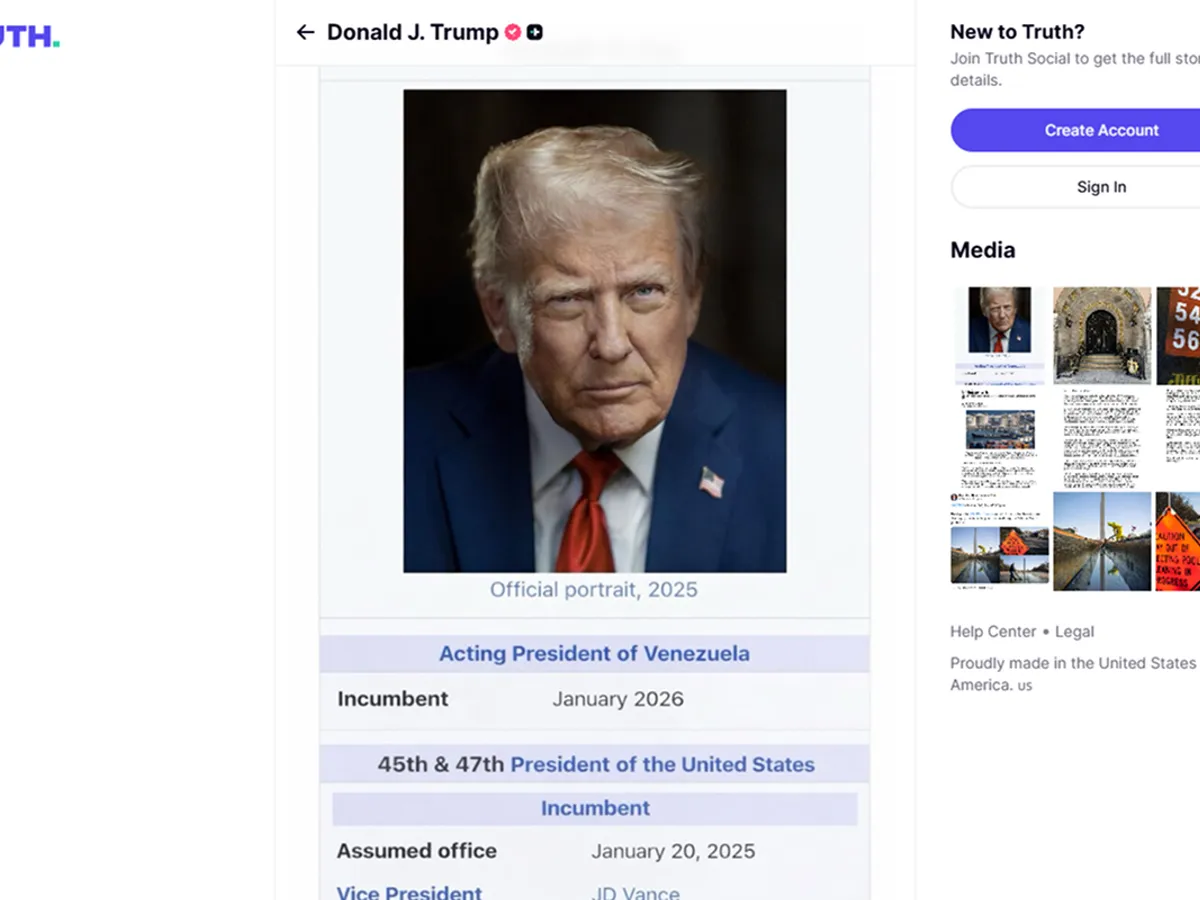Open the Create Account button

(x=1103, y=130)
